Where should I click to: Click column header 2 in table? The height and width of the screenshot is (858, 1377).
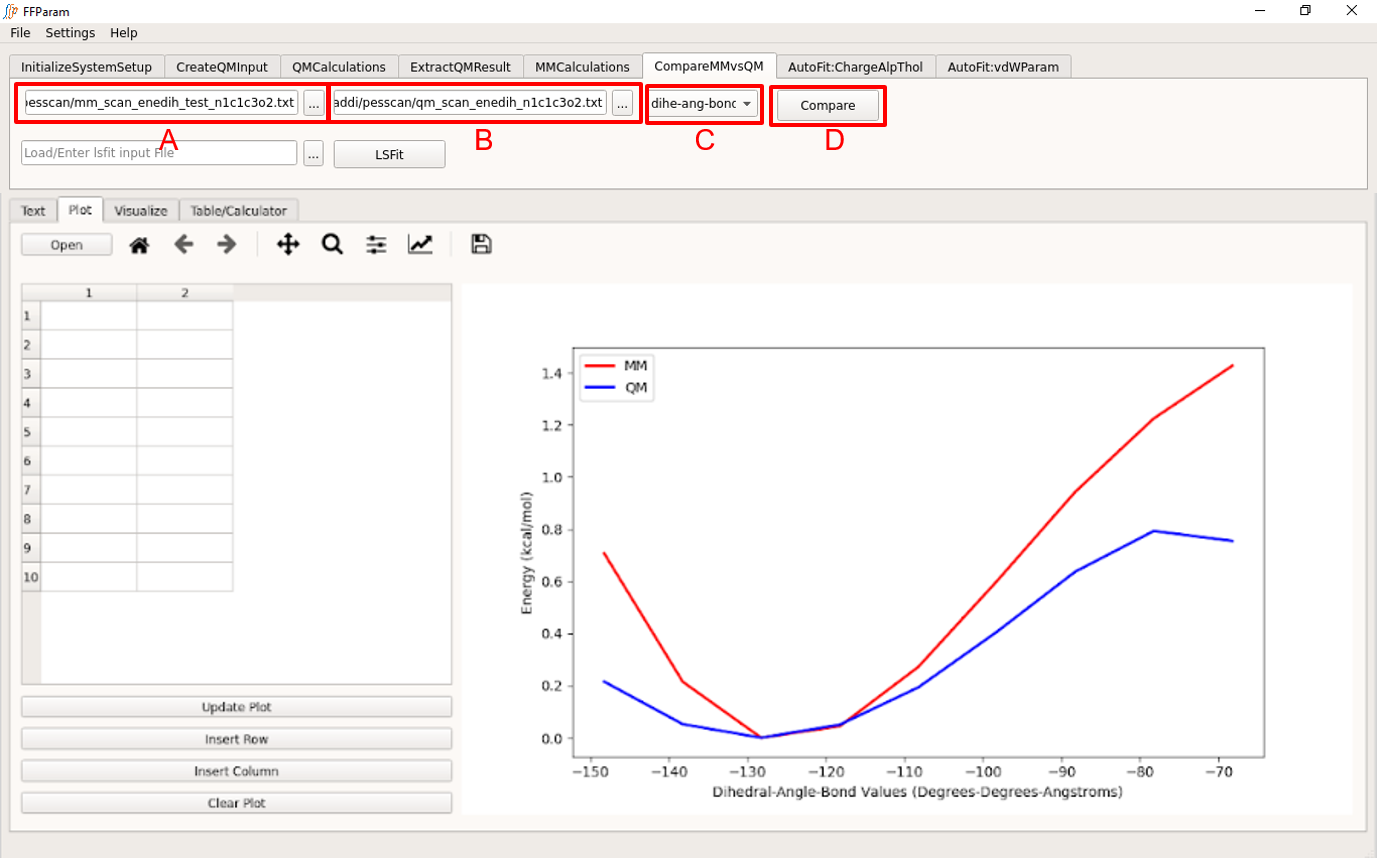(185, 293)
